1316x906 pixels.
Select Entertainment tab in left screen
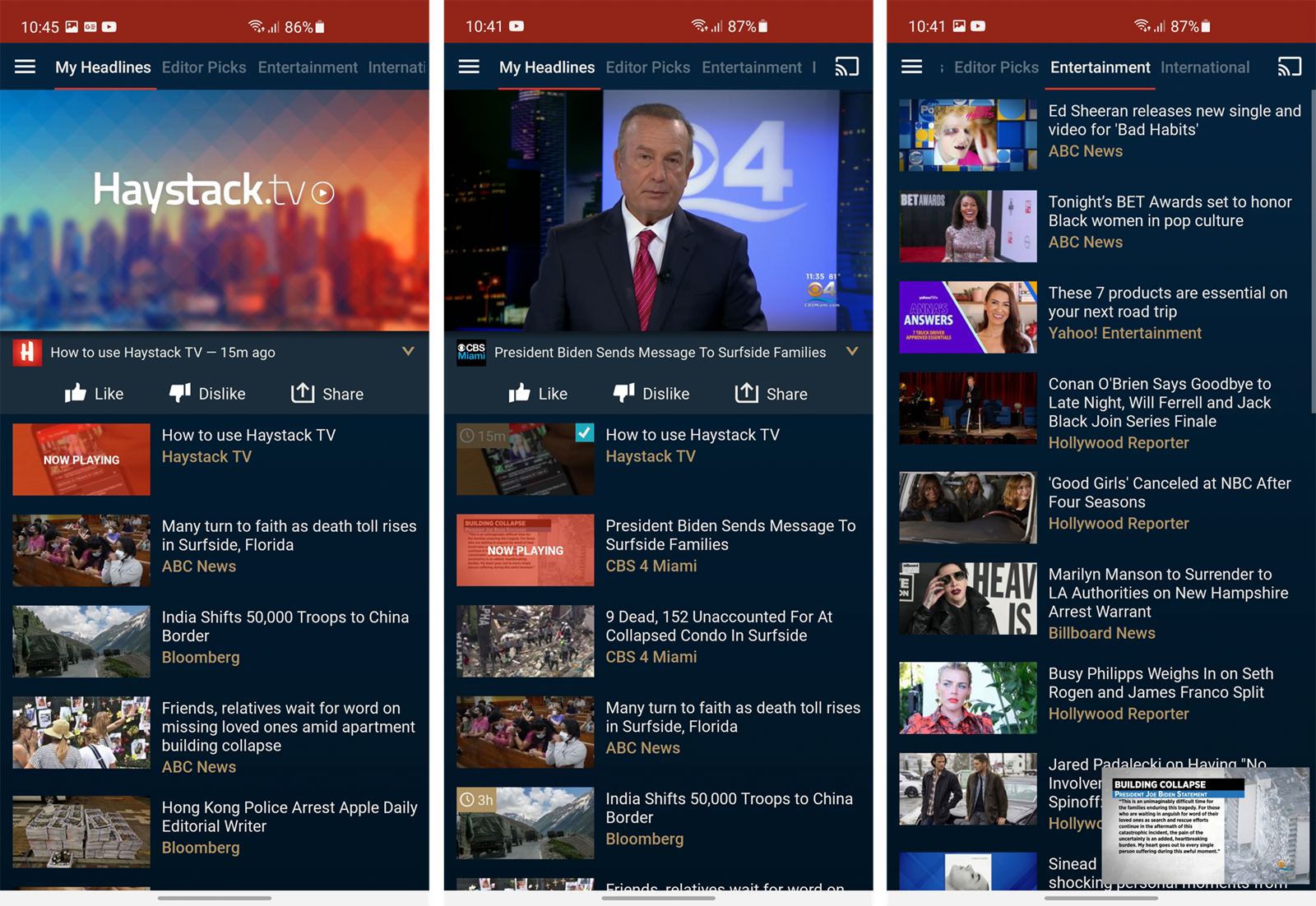308,67
